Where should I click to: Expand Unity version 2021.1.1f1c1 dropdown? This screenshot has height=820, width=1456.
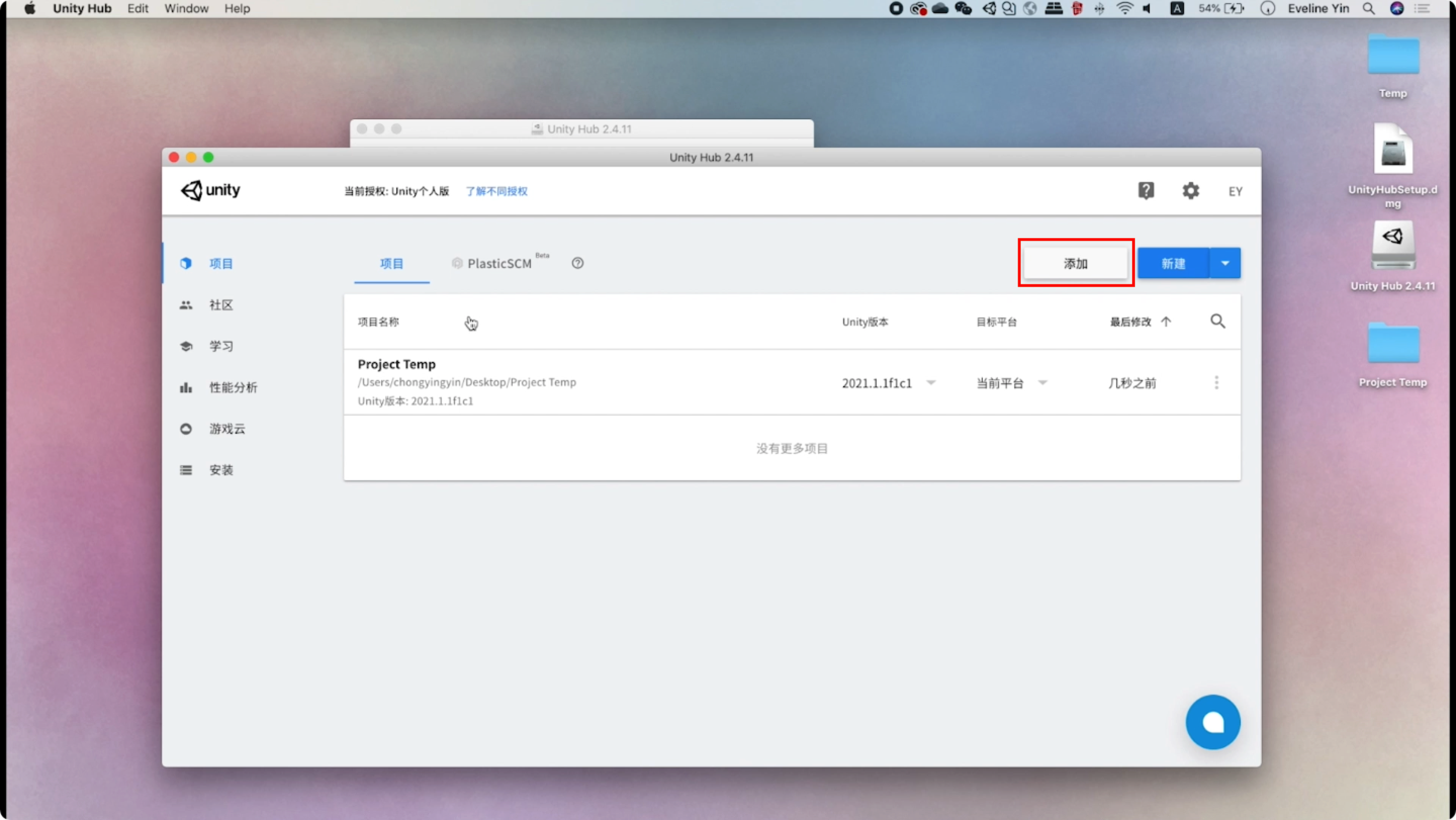[x=931, y=383]
